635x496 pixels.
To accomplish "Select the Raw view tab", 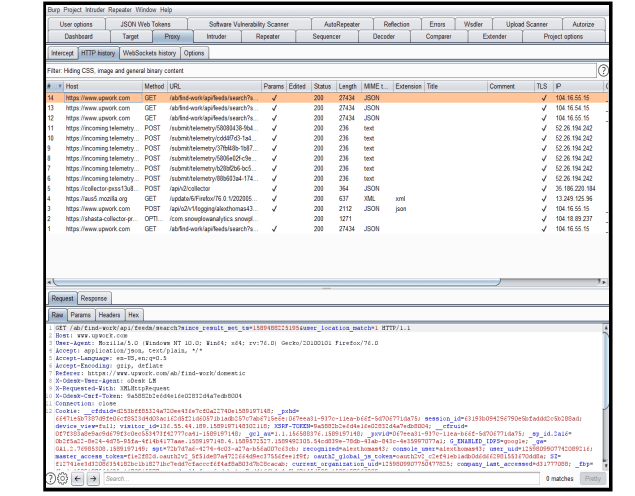I will [58, 315].
